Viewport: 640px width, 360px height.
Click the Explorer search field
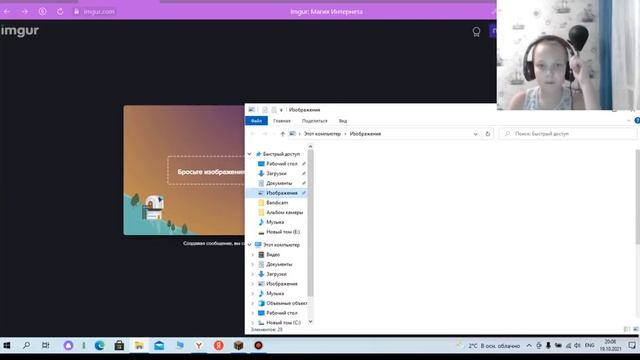[568, 134]
